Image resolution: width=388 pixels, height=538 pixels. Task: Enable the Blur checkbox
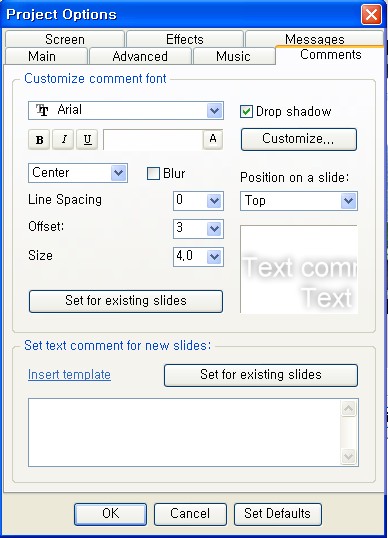pyautogui.click(x=153, y=173)
